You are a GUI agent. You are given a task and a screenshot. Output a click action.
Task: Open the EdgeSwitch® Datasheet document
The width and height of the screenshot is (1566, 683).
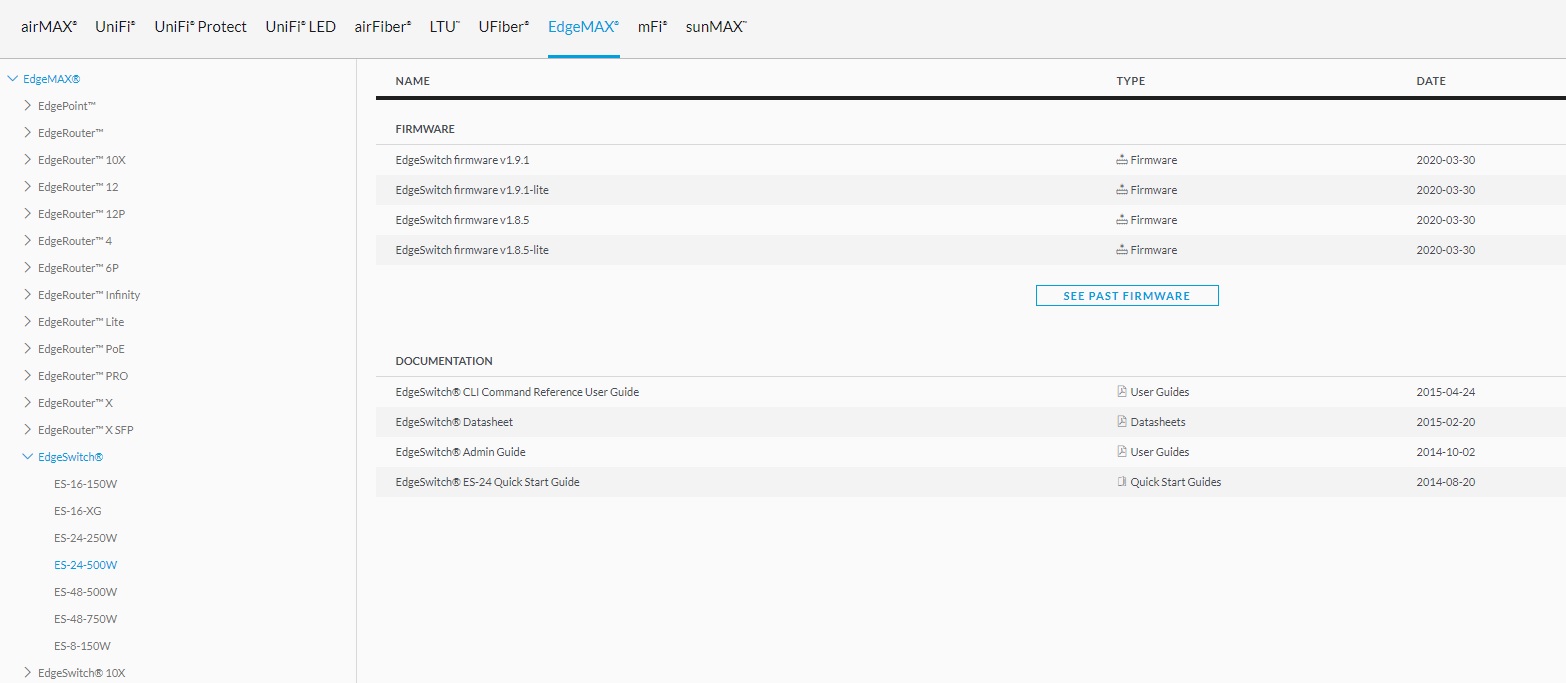coord(454,422)
